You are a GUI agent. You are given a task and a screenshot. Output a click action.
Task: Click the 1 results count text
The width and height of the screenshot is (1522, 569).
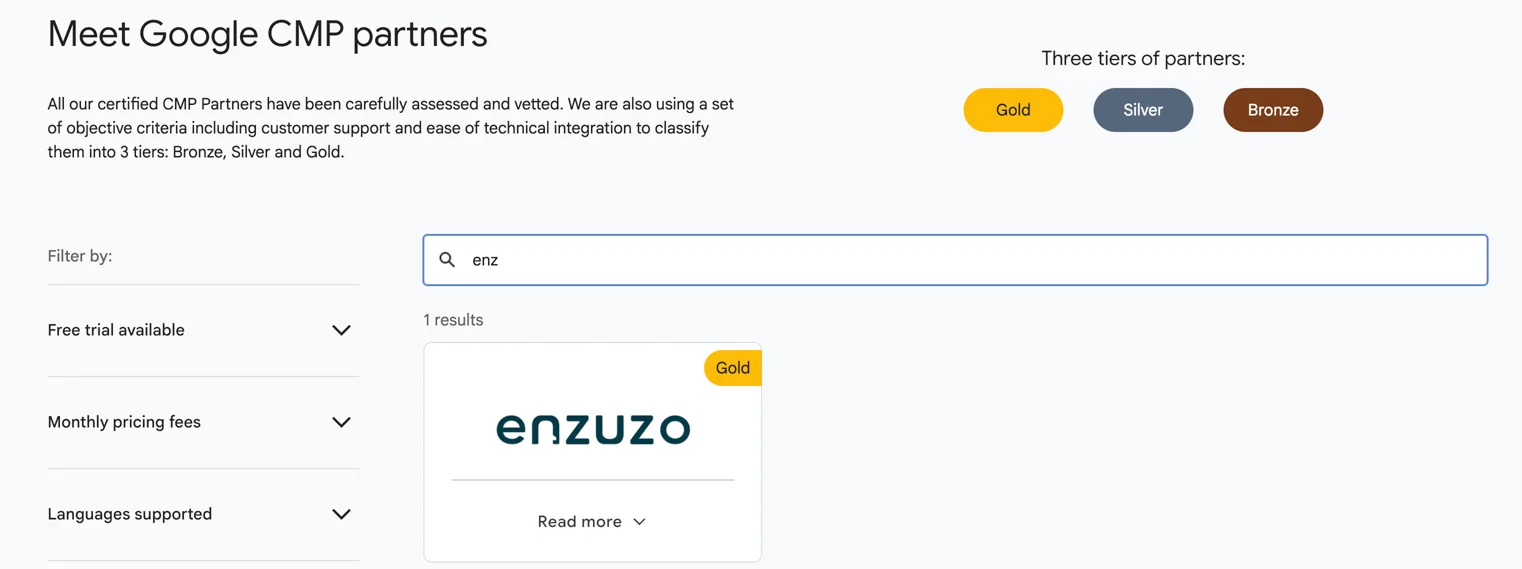point(453,320)
